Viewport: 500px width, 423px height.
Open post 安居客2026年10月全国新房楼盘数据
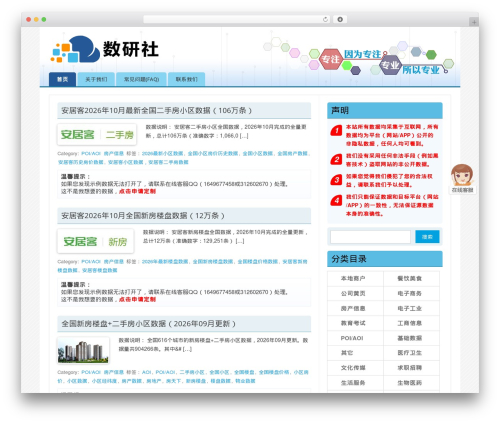(143, 216)
